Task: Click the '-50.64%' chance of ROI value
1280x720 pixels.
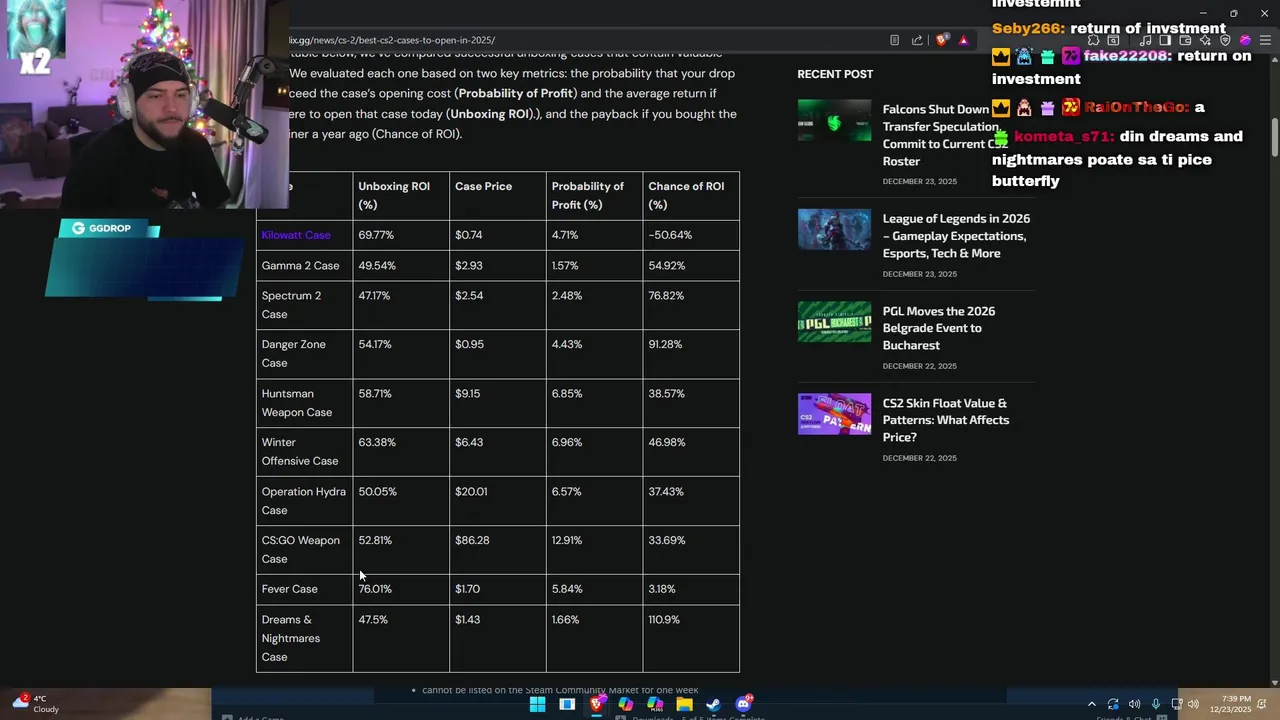Action: (670, 235)
